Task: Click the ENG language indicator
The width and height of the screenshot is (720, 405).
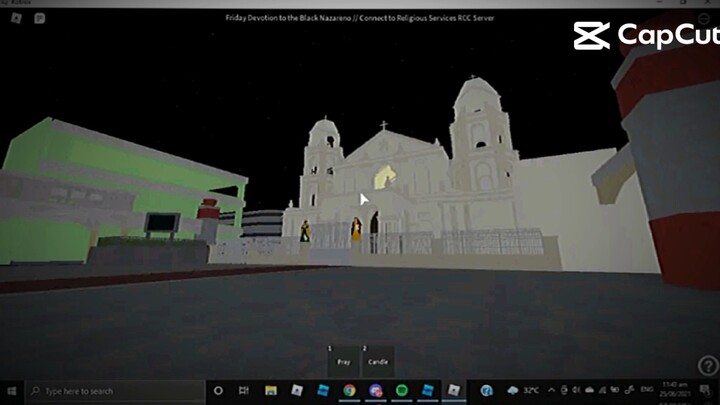Action: 647,389
